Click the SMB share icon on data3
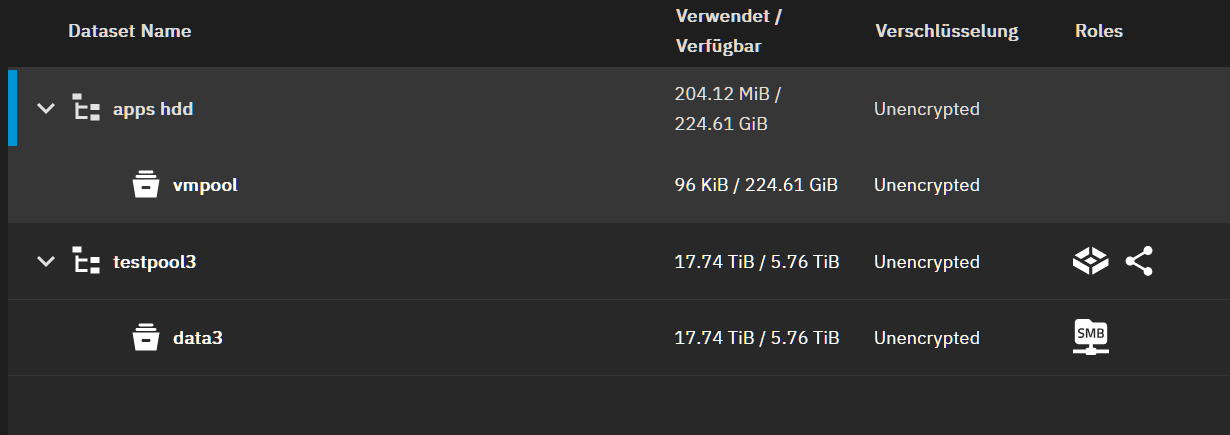 (1090, 337)
